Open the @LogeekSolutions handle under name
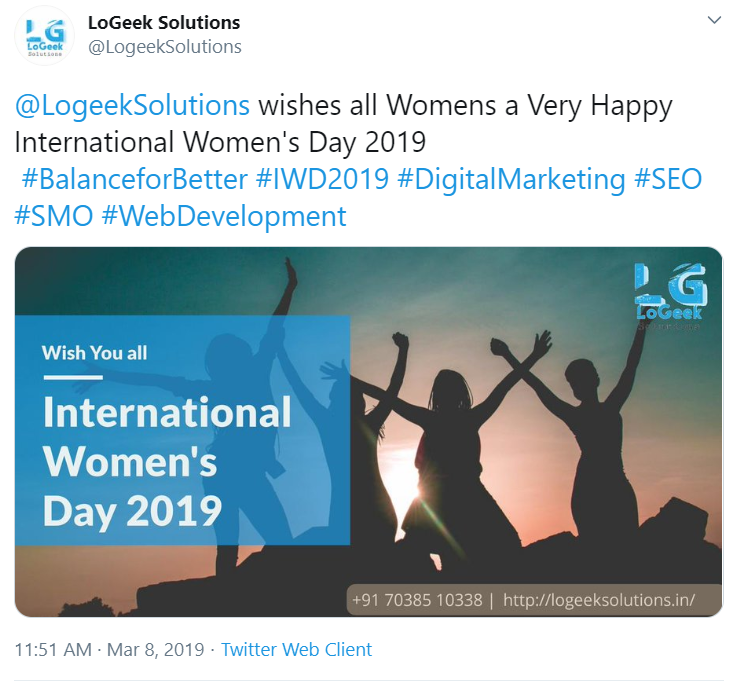The image size is (738, 687). pos(165,47)
